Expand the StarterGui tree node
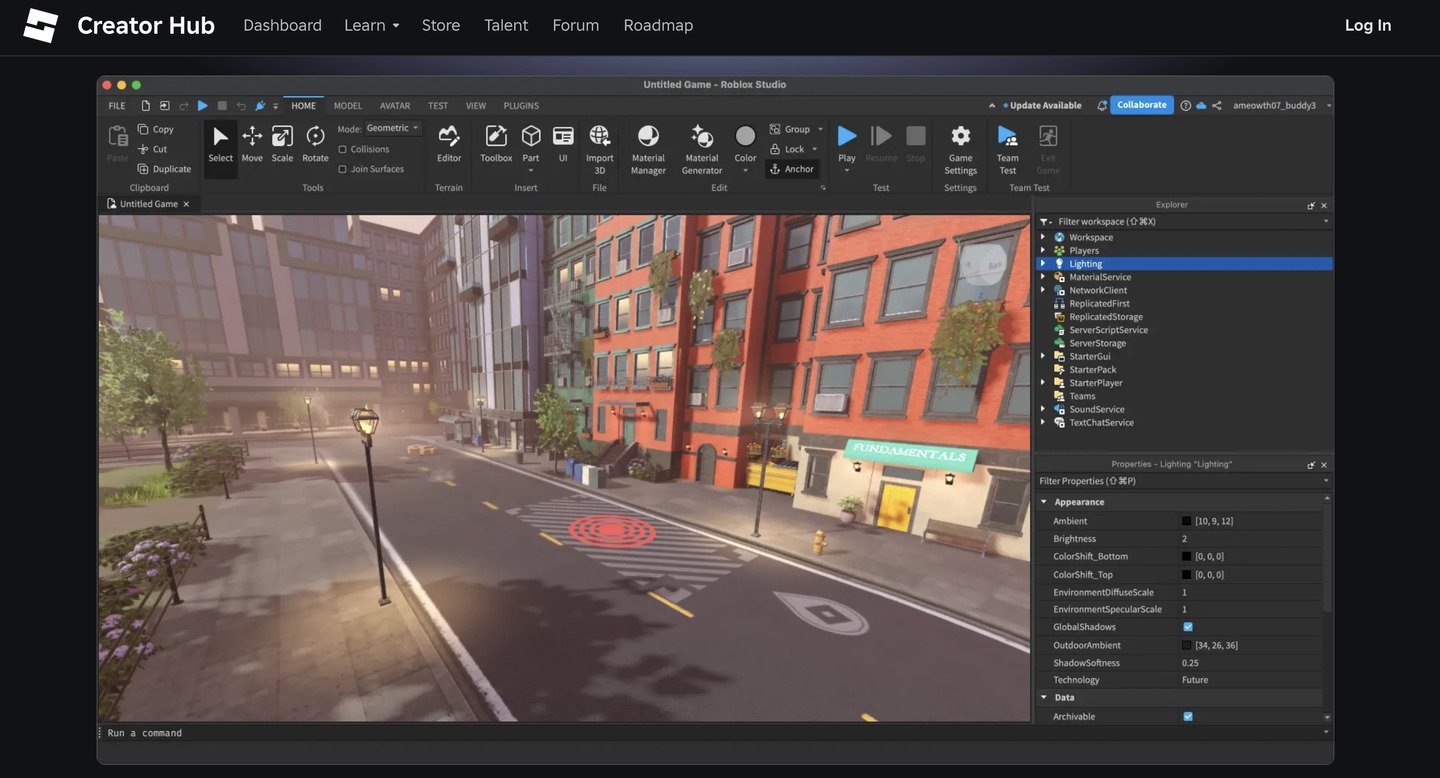1440x778 pixels. (x=1044, y=356)
